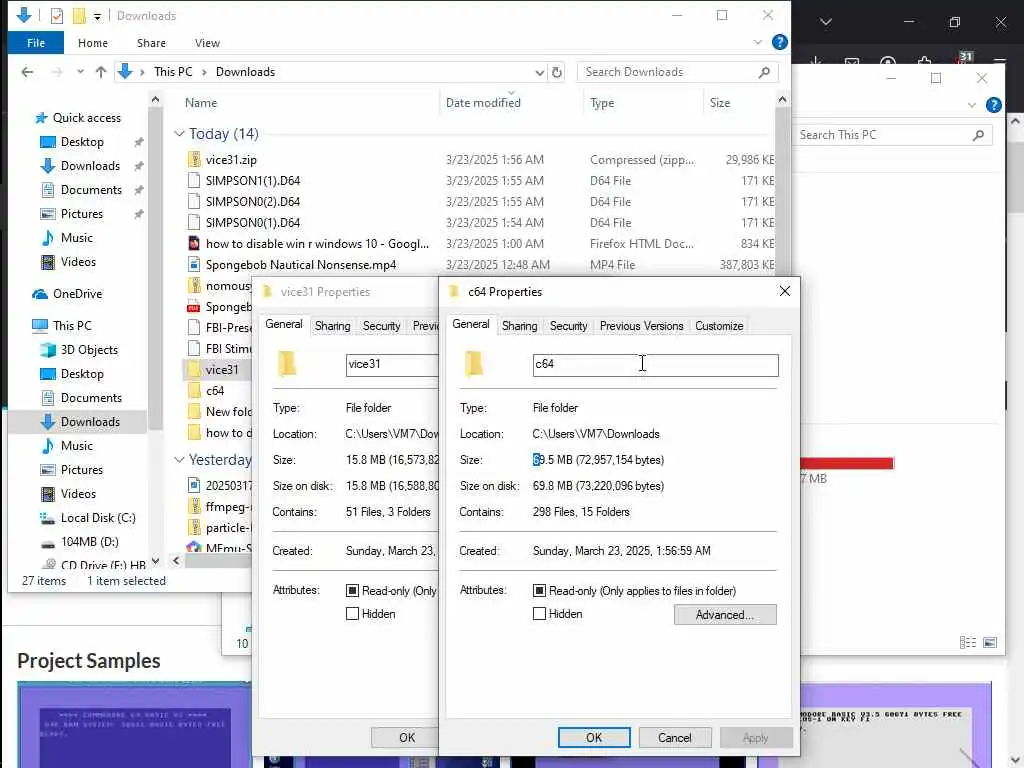The width and height of the screenshot is (1024, 768).
Task: Select Sharing tab in vice31 Properties
Action: coord(332,326)
